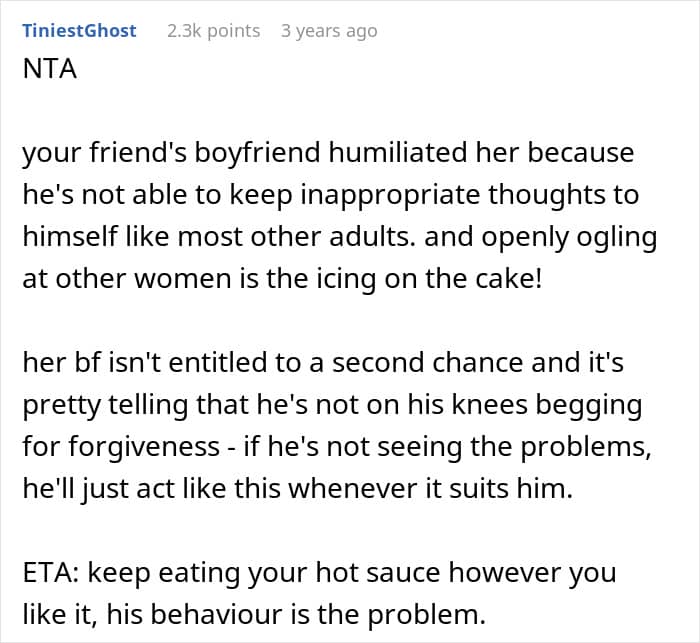Click the line starting "himself like most other adults"
The height and width of the screenshot is (643, 700).
click(x=340, y=237)
